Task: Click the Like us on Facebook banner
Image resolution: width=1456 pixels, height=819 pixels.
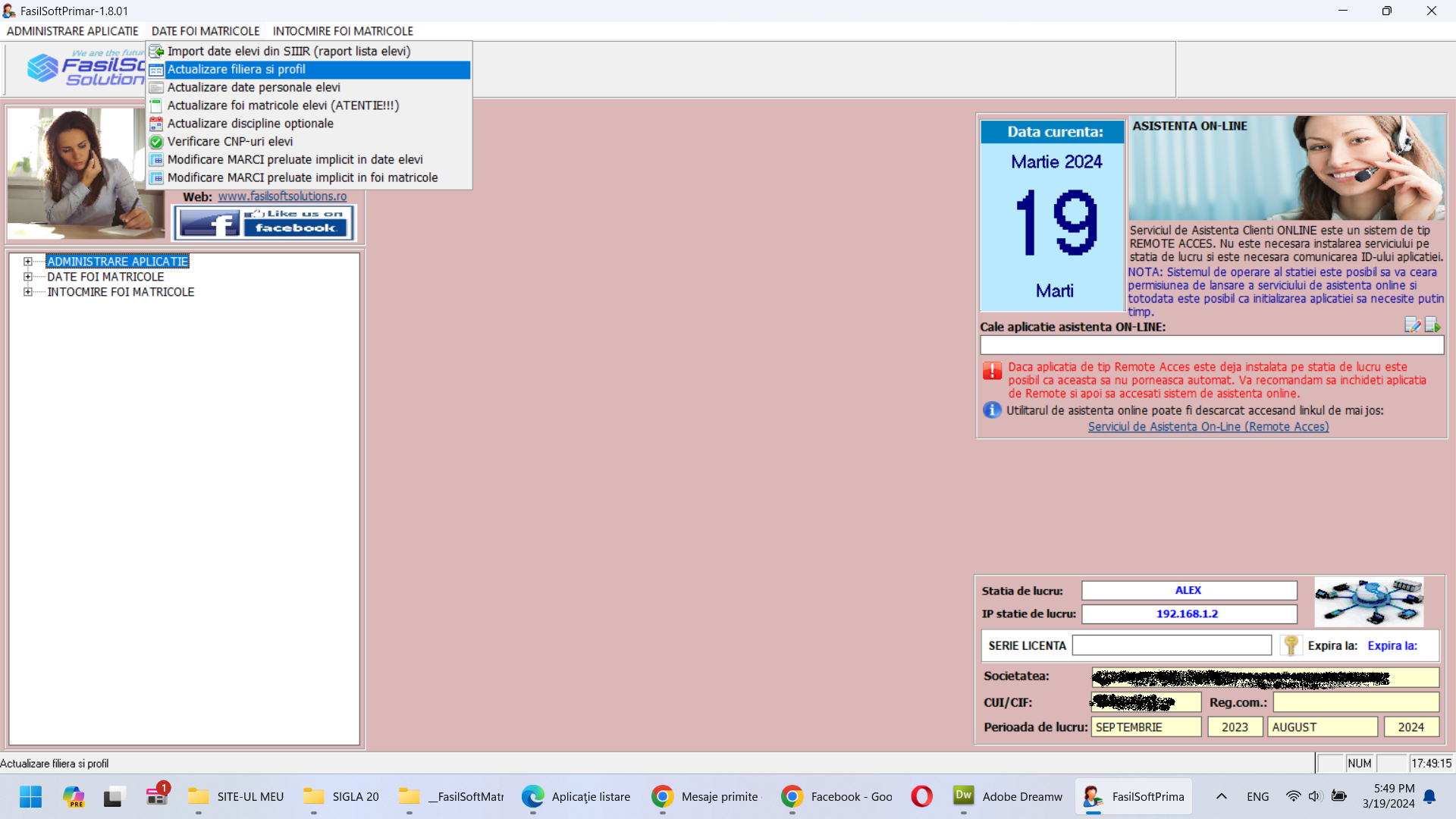Action: (264, 223)
